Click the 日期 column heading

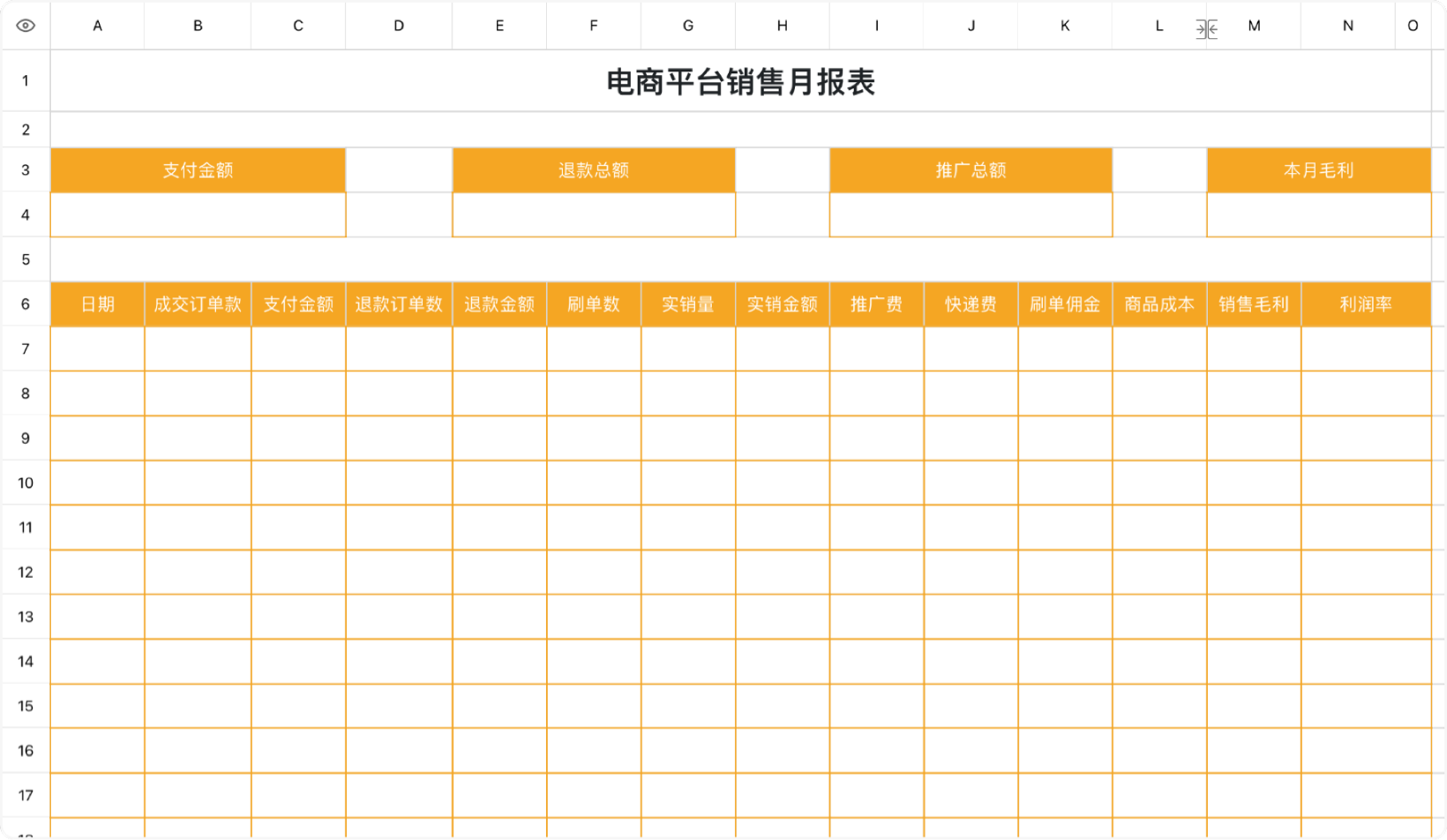tap(97, 304)
